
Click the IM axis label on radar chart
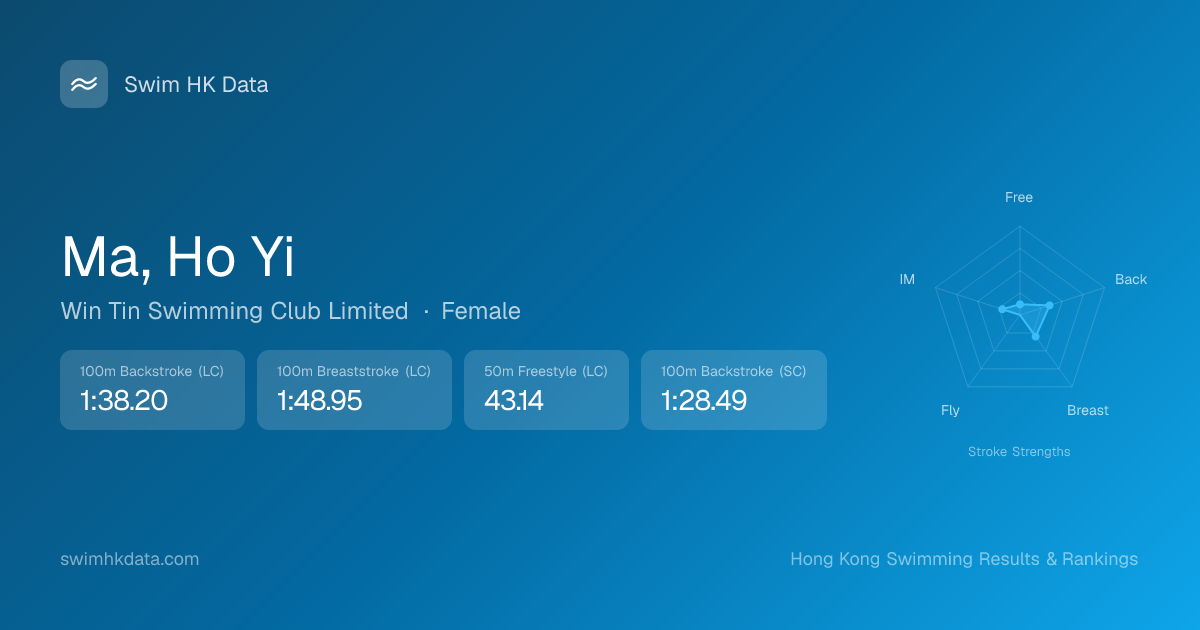pos(907,279)
